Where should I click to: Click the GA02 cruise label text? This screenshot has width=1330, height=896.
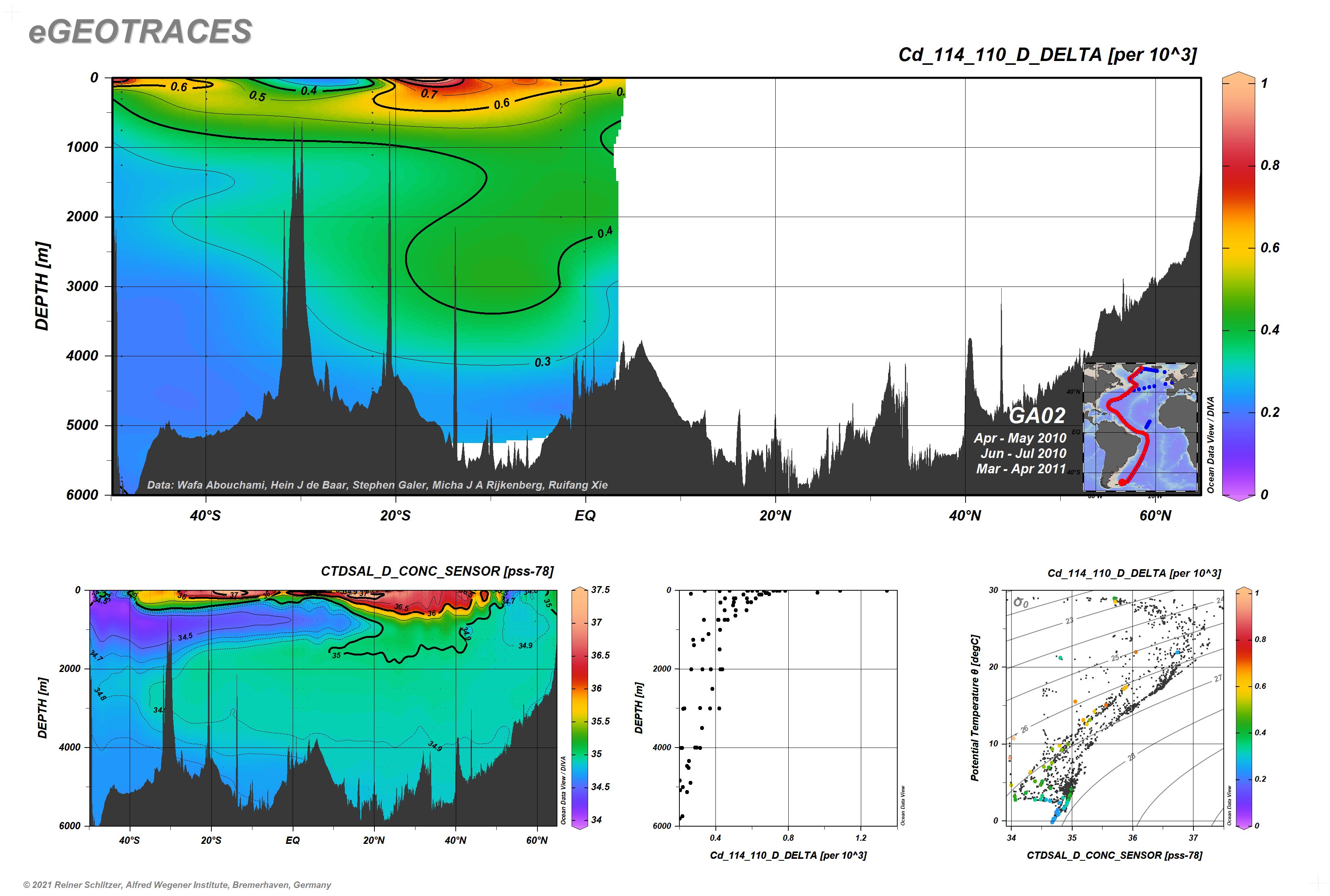click(1037, 415)
